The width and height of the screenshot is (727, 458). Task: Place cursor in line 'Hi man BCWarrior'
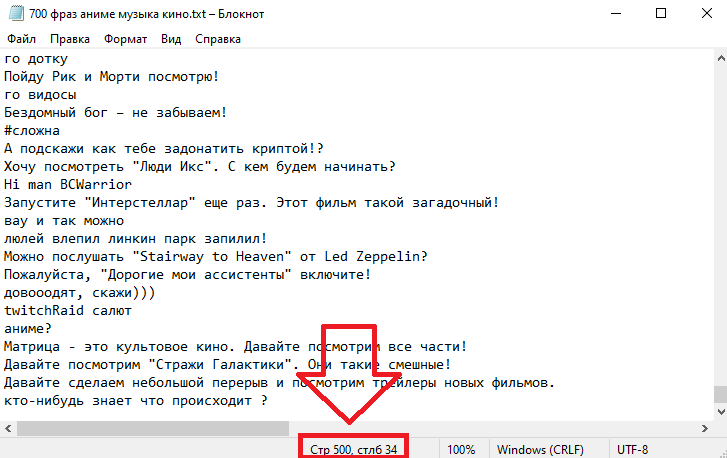(x=68, y=184)
